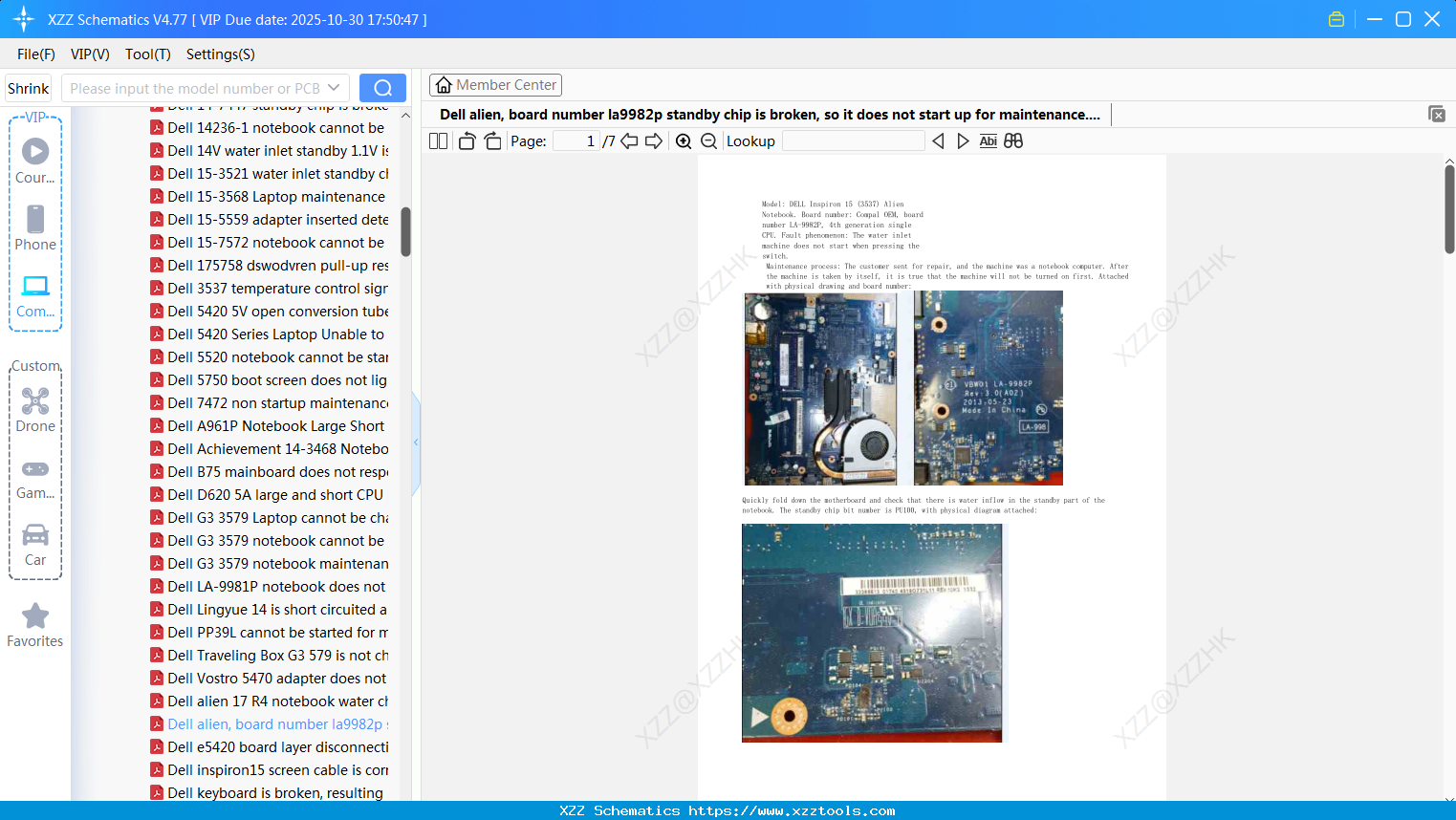Viewport: 1456px width, 820px height.
Task: Close the open document tab
Action: coord(1437,114)
